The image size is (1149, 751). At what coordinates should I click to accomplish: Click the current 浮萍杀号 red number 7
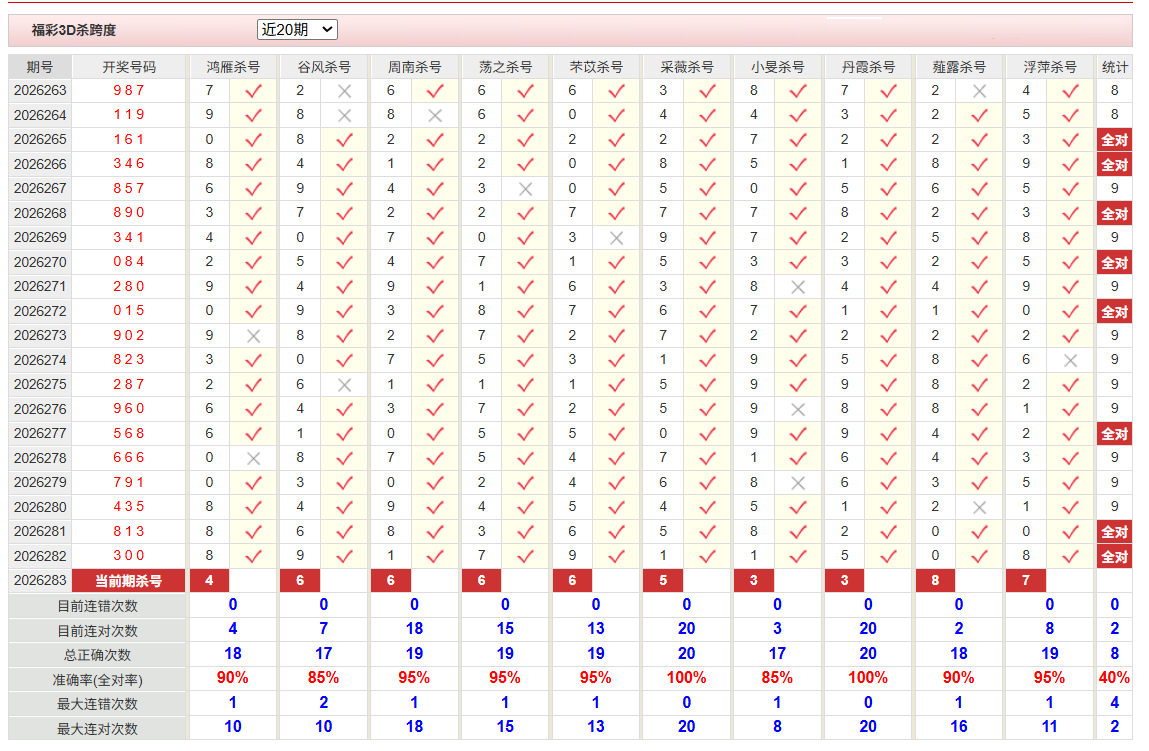tap(1026, 580)
